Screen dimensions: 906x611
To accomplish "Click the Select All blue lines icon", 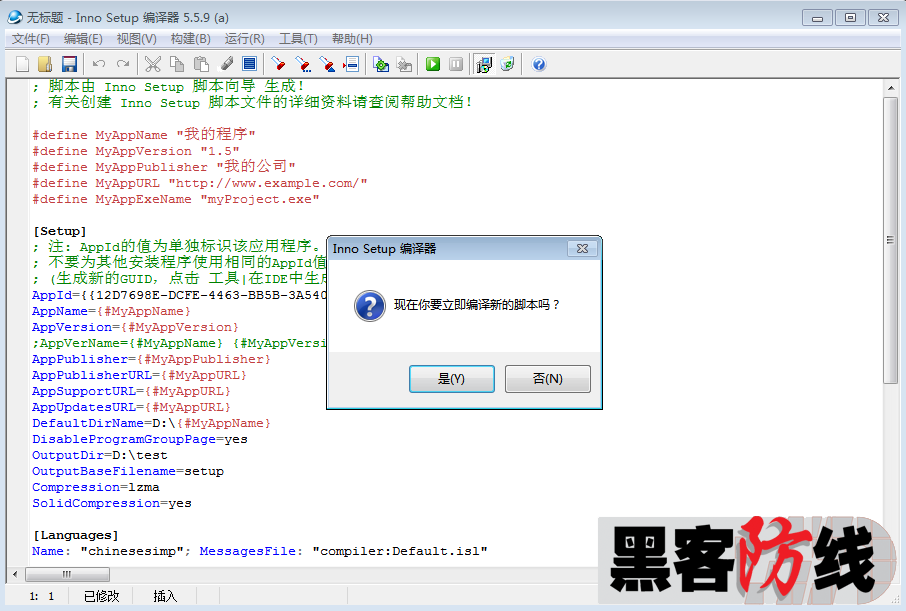I will point(250,64).
